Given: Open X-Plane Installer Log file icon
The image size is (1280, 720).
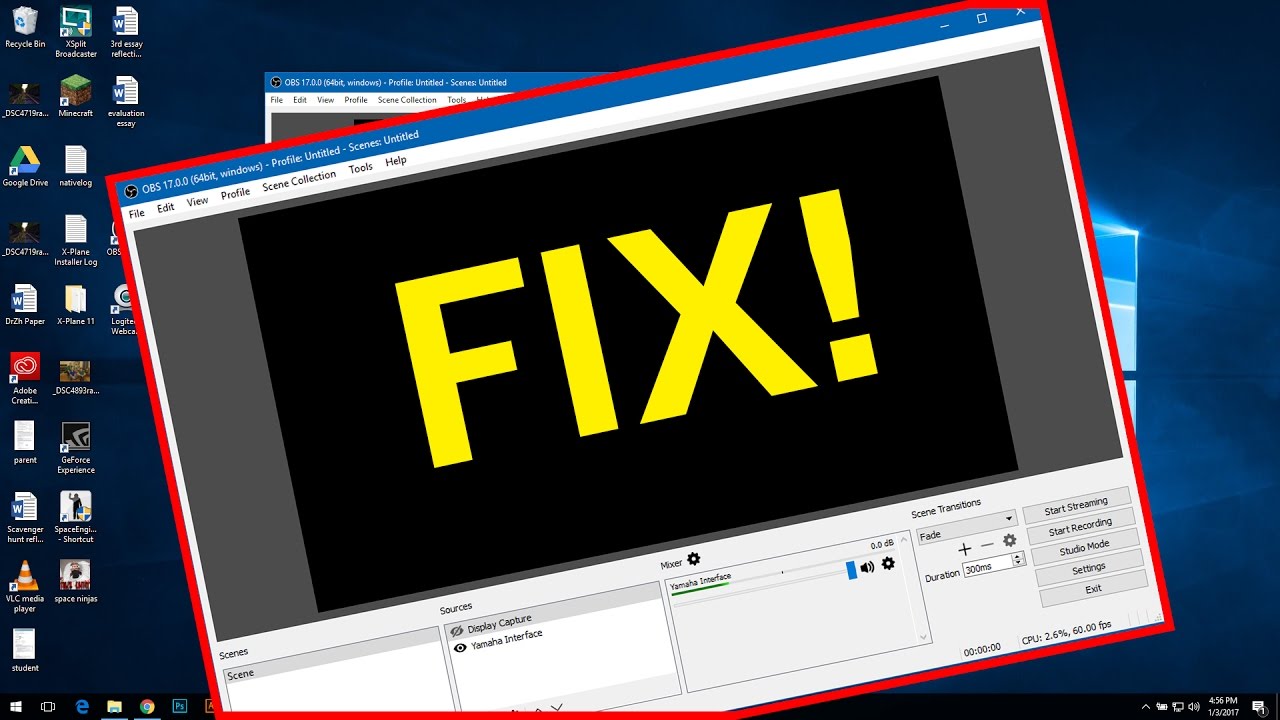Looking at the screenshot, I should tap(76, 240).
